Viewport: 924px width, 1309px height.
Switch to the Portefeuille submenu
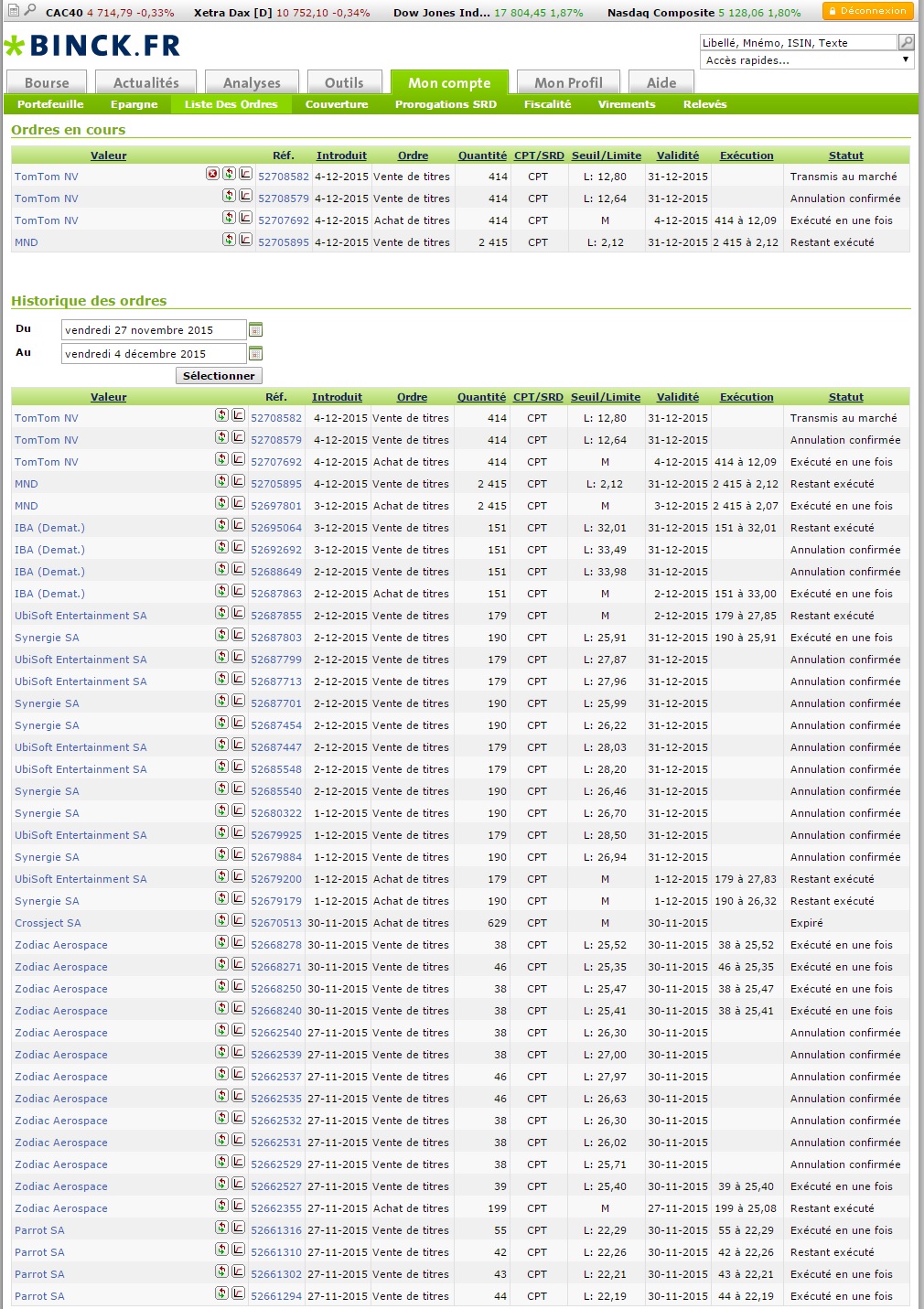(50, 104)
